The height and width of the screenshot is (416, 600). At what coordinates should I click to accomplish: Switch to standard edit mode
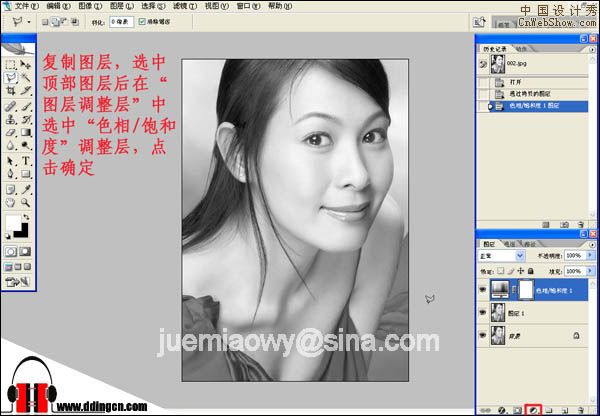(x=11, y=251)
